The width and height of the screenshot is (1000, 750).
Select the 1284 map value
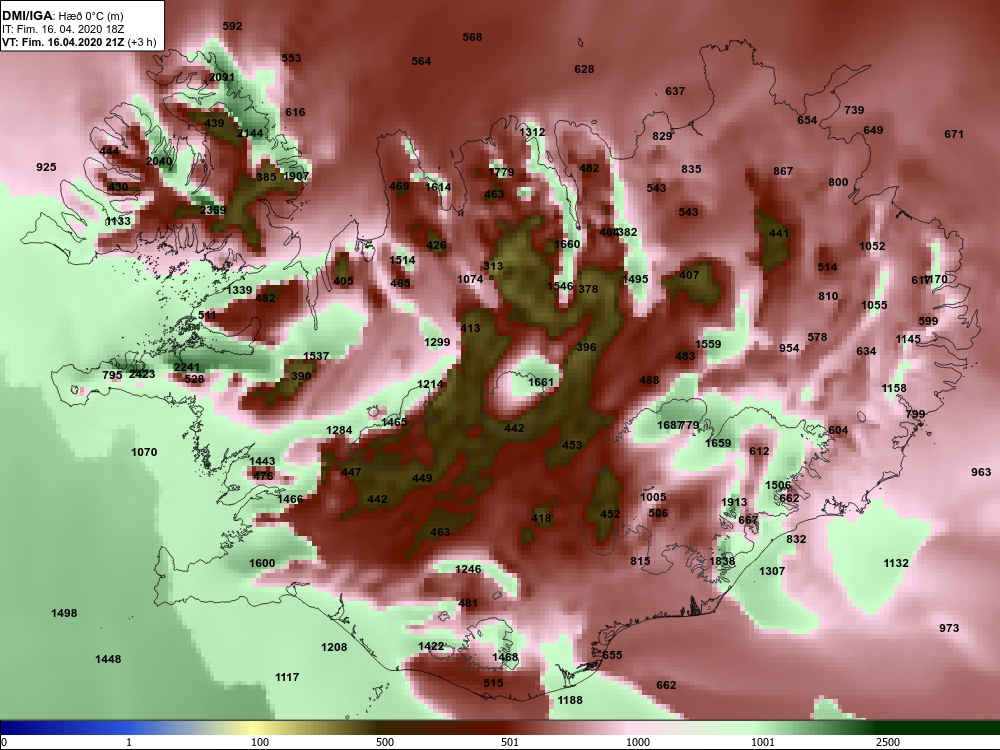[339, 430]
